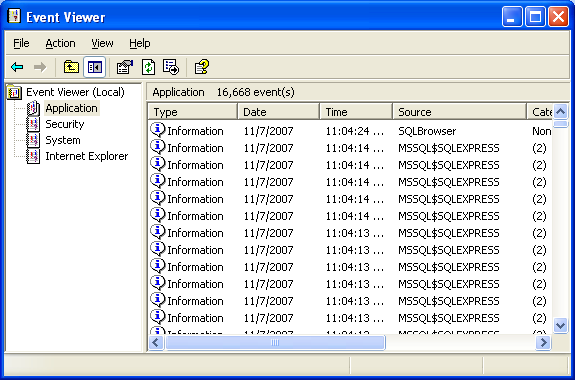The image size is (575, 380).
Task: Click the Refresh toolbar icon
Action: point(148,67)
